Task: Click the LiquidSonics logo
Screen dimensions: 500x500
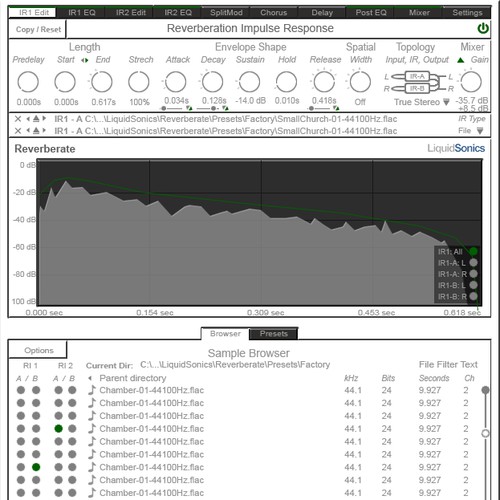Action: coord(456,148)
